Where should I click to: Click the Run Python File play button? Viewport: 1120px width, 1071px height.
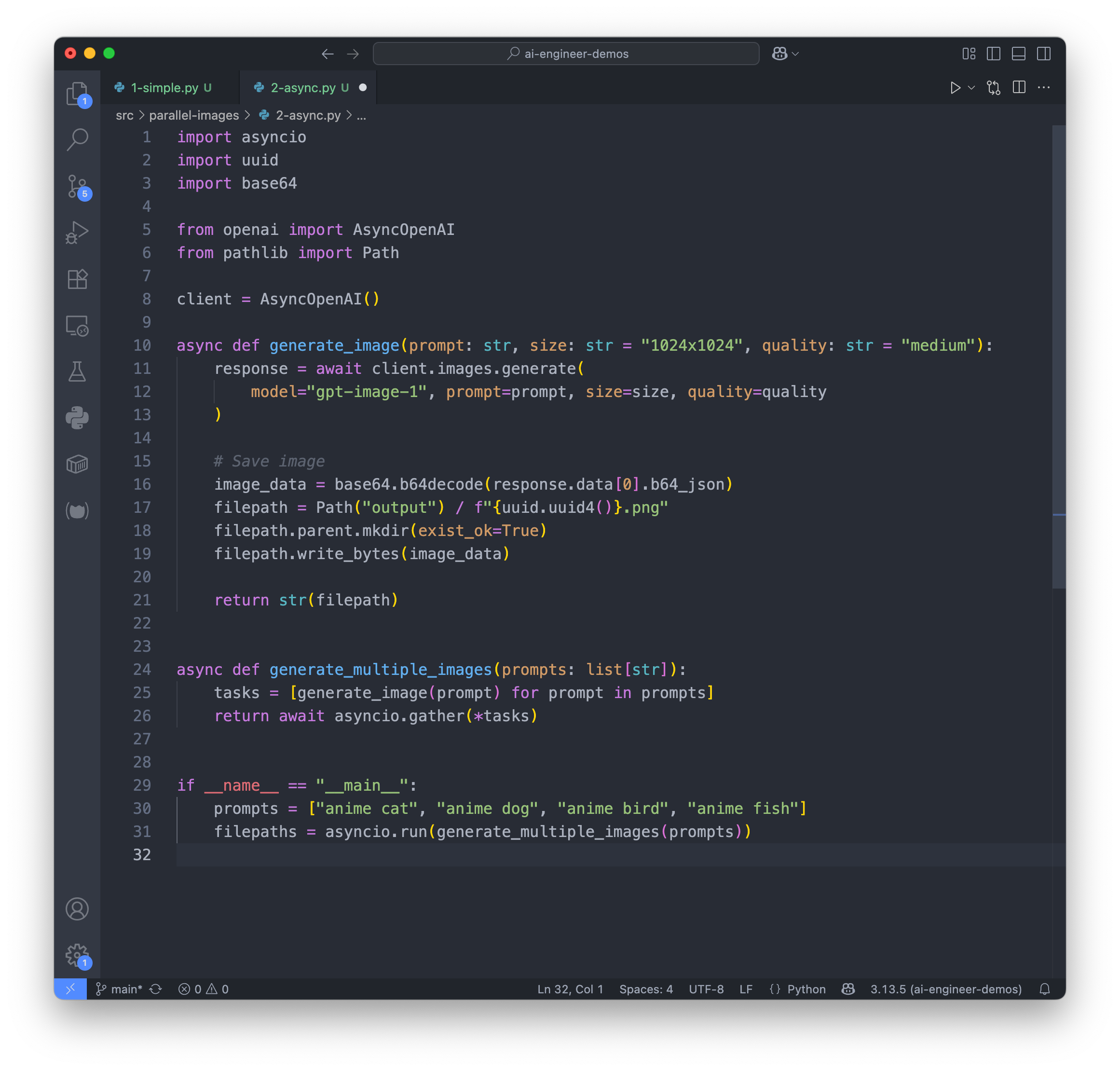tap(955, 87)
